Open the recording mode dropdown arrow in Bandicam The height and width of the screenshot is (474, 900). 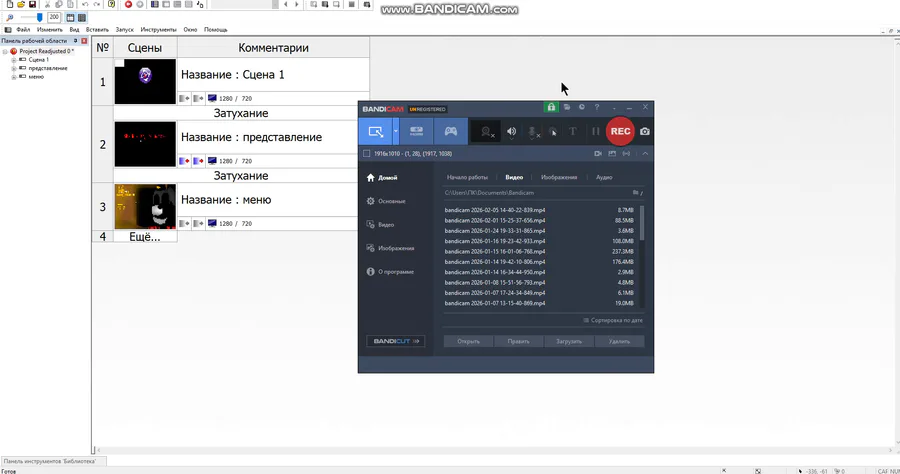pos(395,131)
